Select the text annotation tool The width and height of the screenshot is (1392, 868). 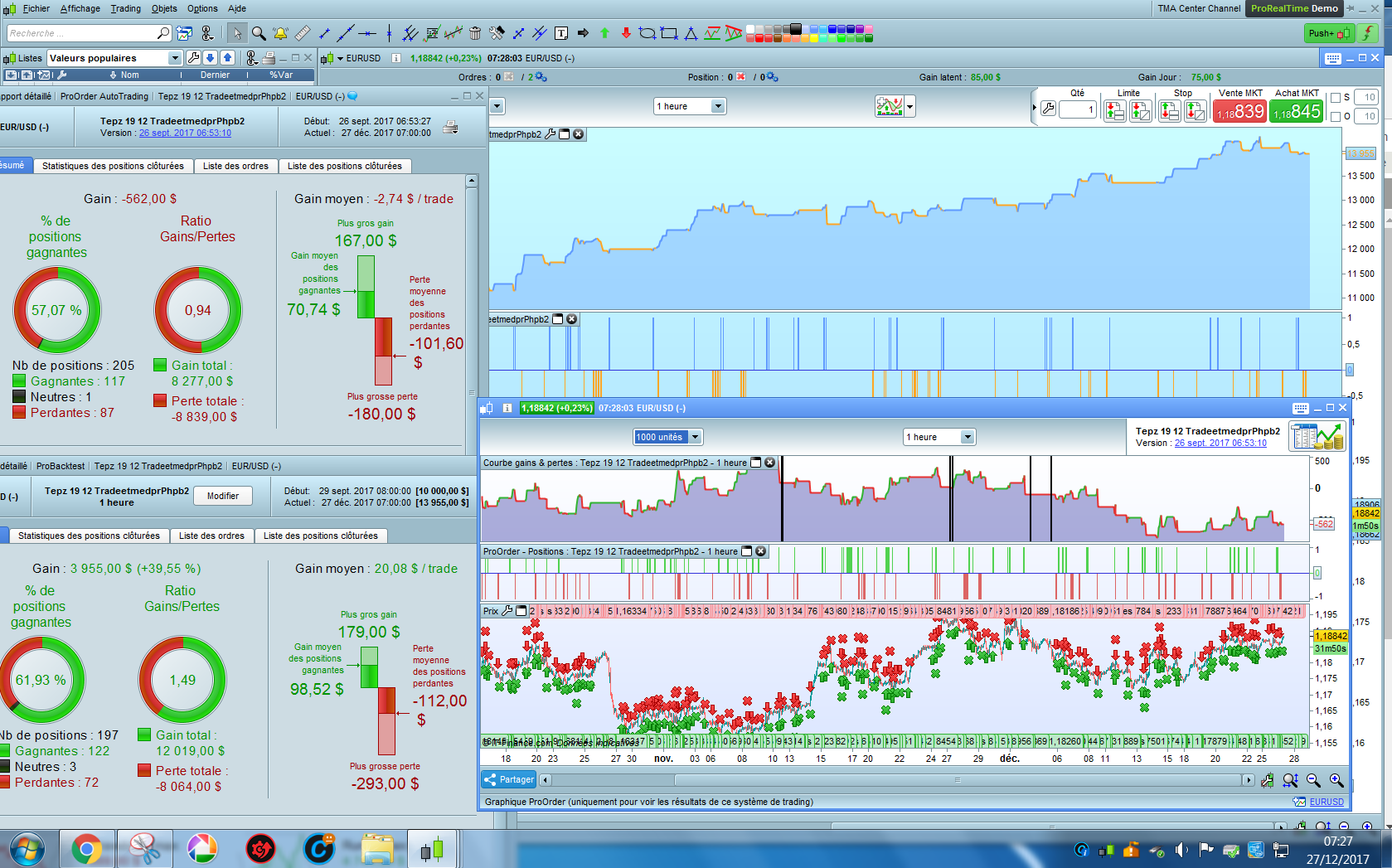point(561,33)
